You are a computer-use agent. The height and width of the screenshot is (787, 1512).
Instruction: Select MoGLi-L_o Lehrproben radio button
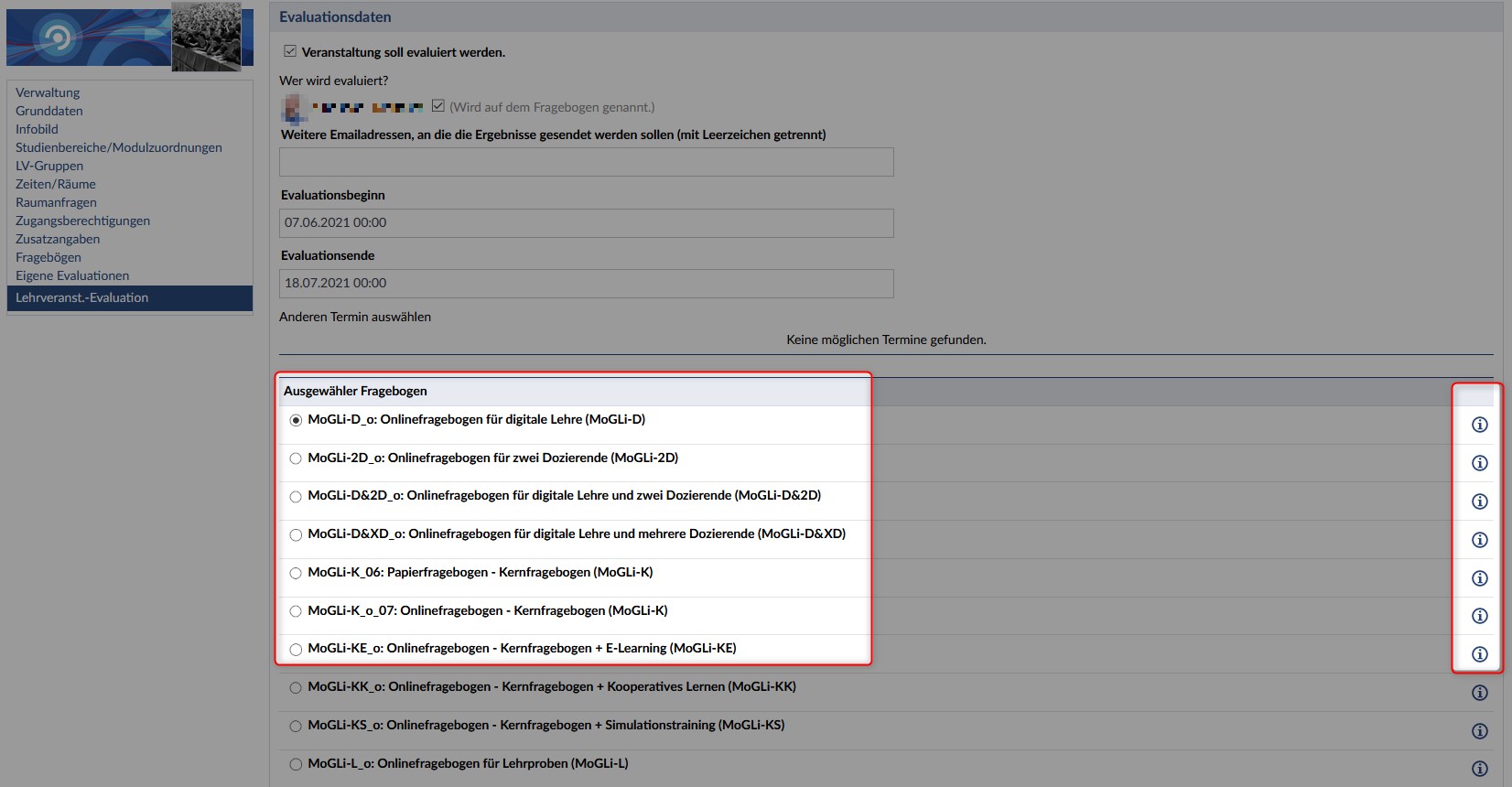pos(296,764)
